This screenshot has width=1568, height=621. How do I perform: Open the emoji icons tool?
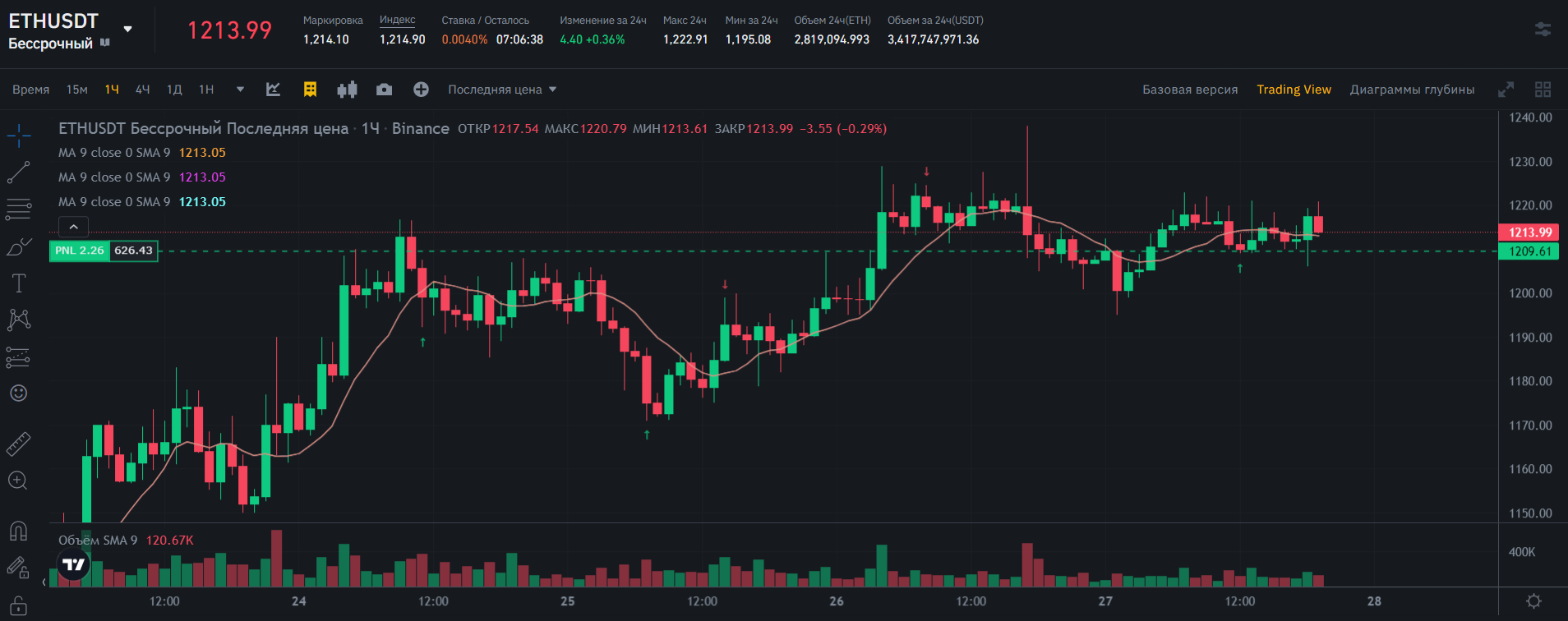pos(18,393)
